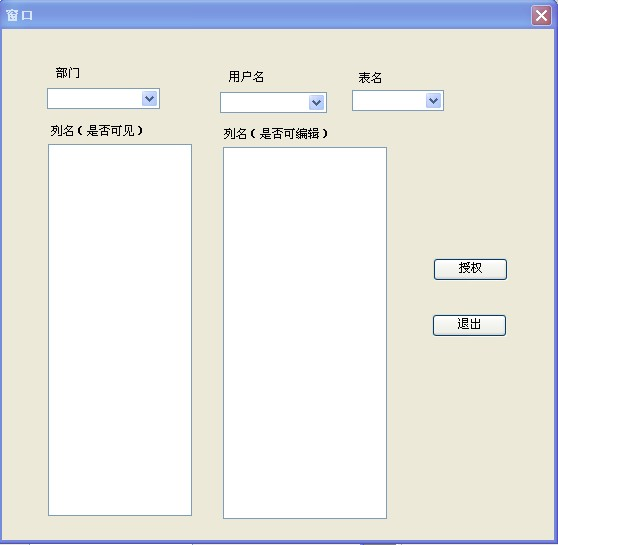Image resolution: width=640 pixels, height=545 pixels.
Task: Close the 窗口 dialog with the X
Action: pos(541,15)
